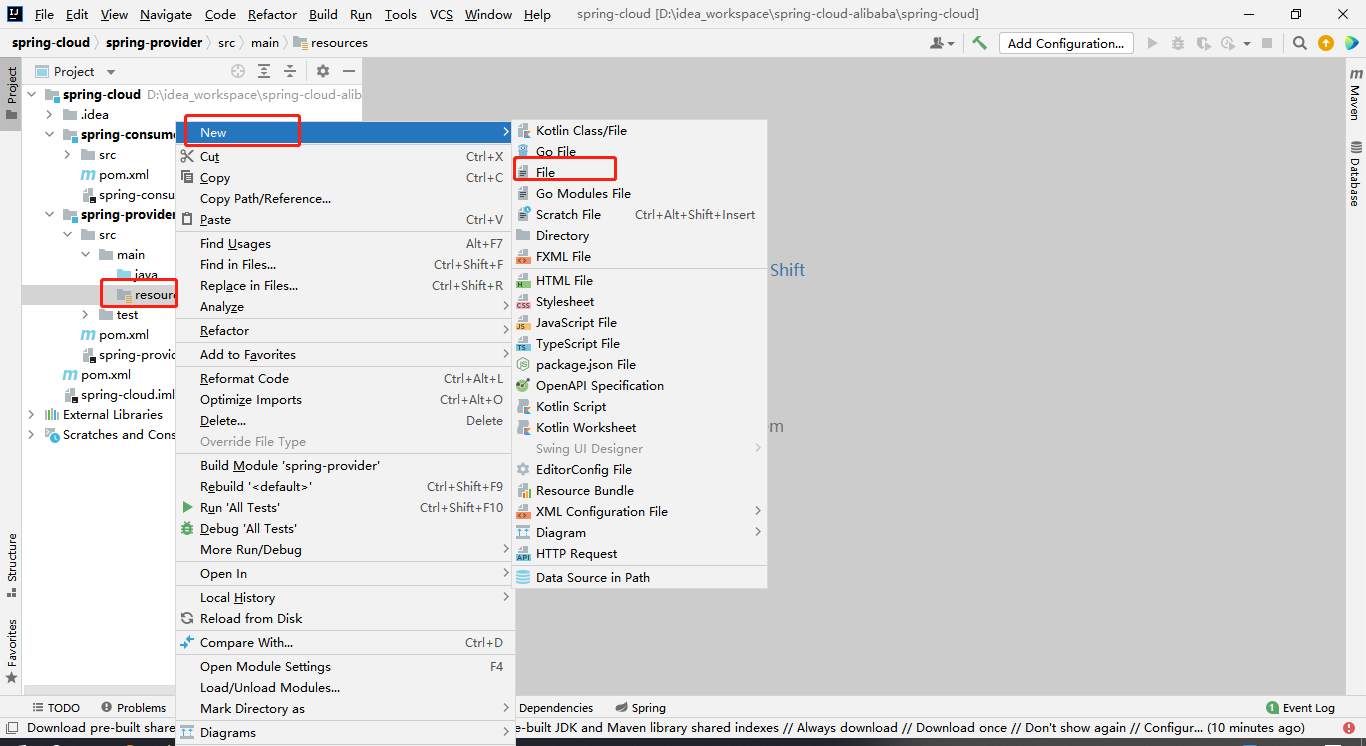Click the orange IDE update icon
Viewport: 1366px width, 746px height.
(x=1325, y=43)
